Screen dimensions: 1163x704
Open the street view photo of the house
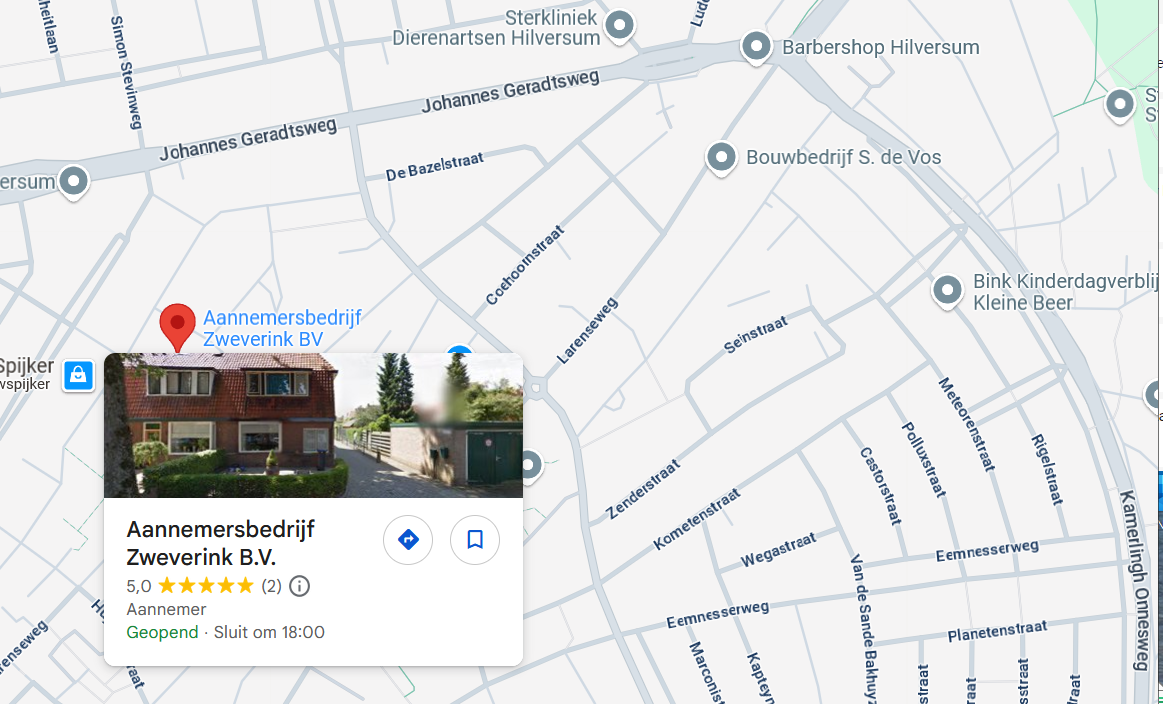pyautogui.click(x=313, y=425)
